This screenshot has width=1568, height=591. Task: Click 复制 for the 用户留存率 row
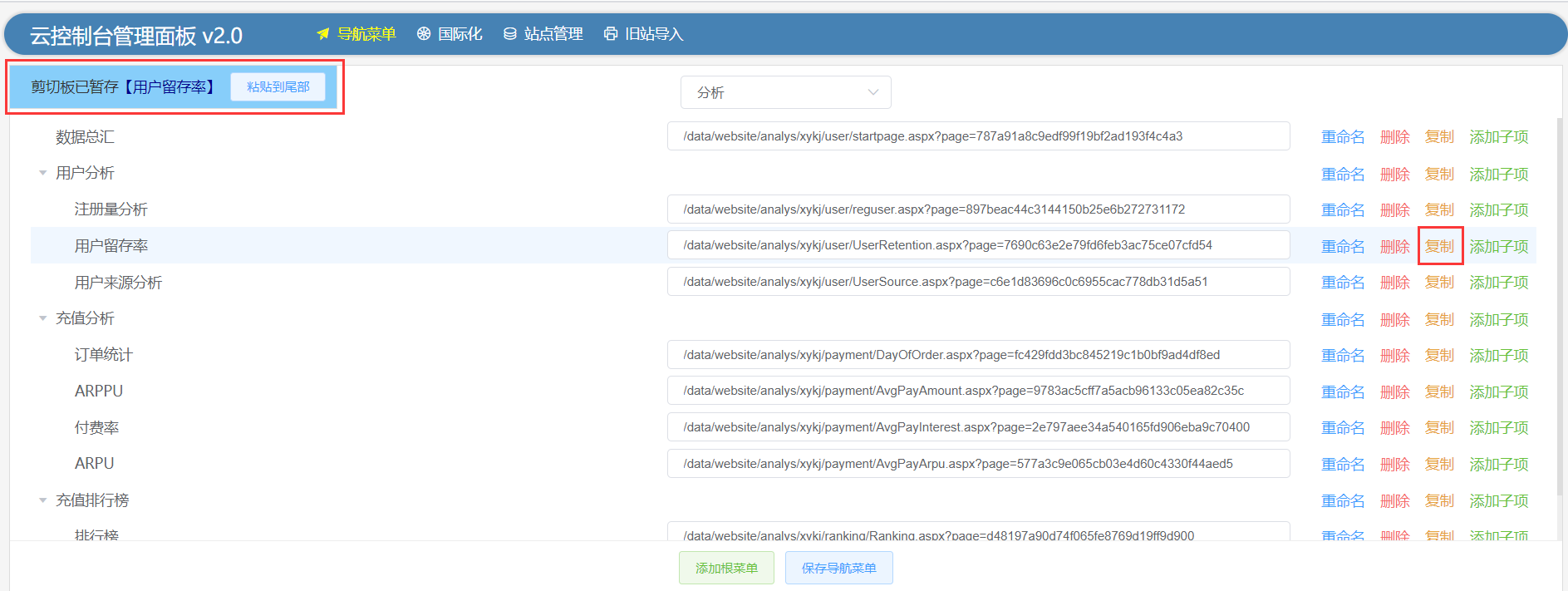(x=1439, y=247)
